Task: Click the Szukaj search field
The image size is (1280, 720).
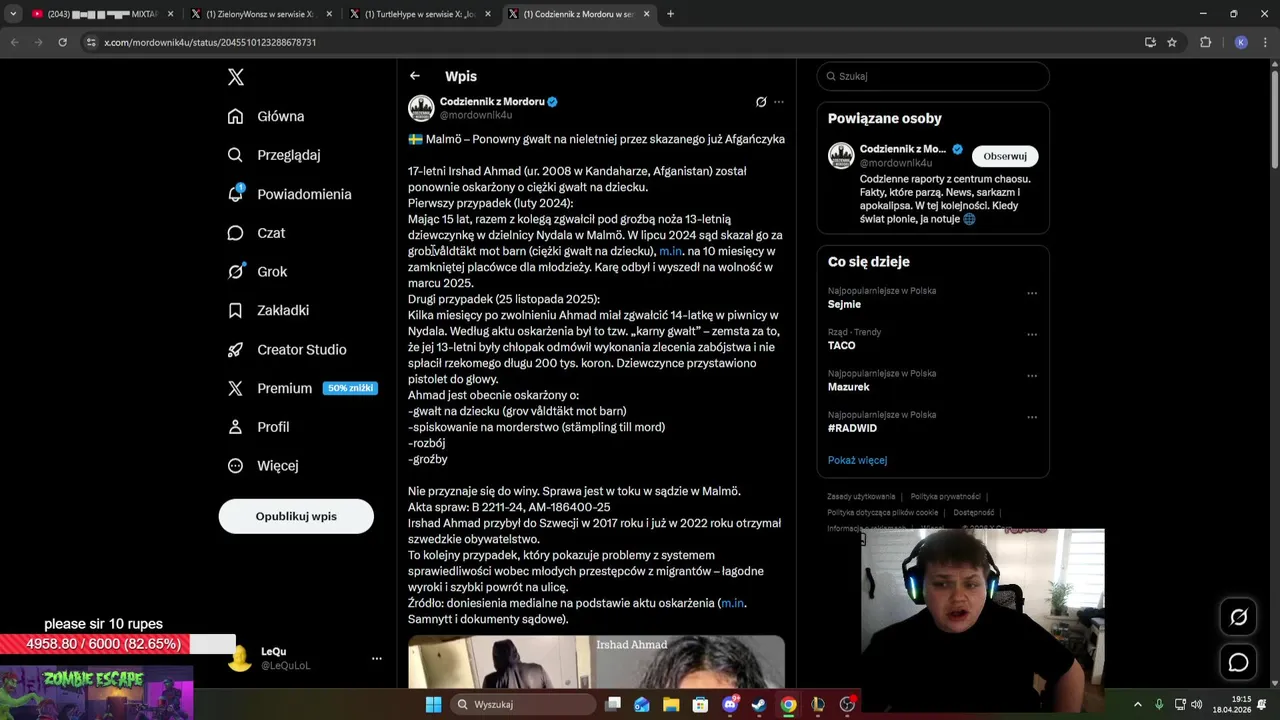Action: click(x=933, y=76)
